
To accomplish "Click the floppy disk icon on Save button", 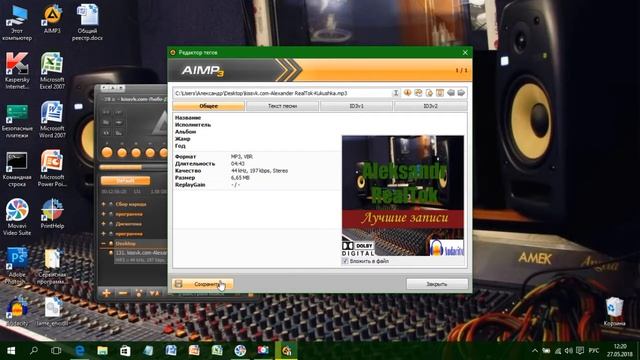I will tap(178, 284).
